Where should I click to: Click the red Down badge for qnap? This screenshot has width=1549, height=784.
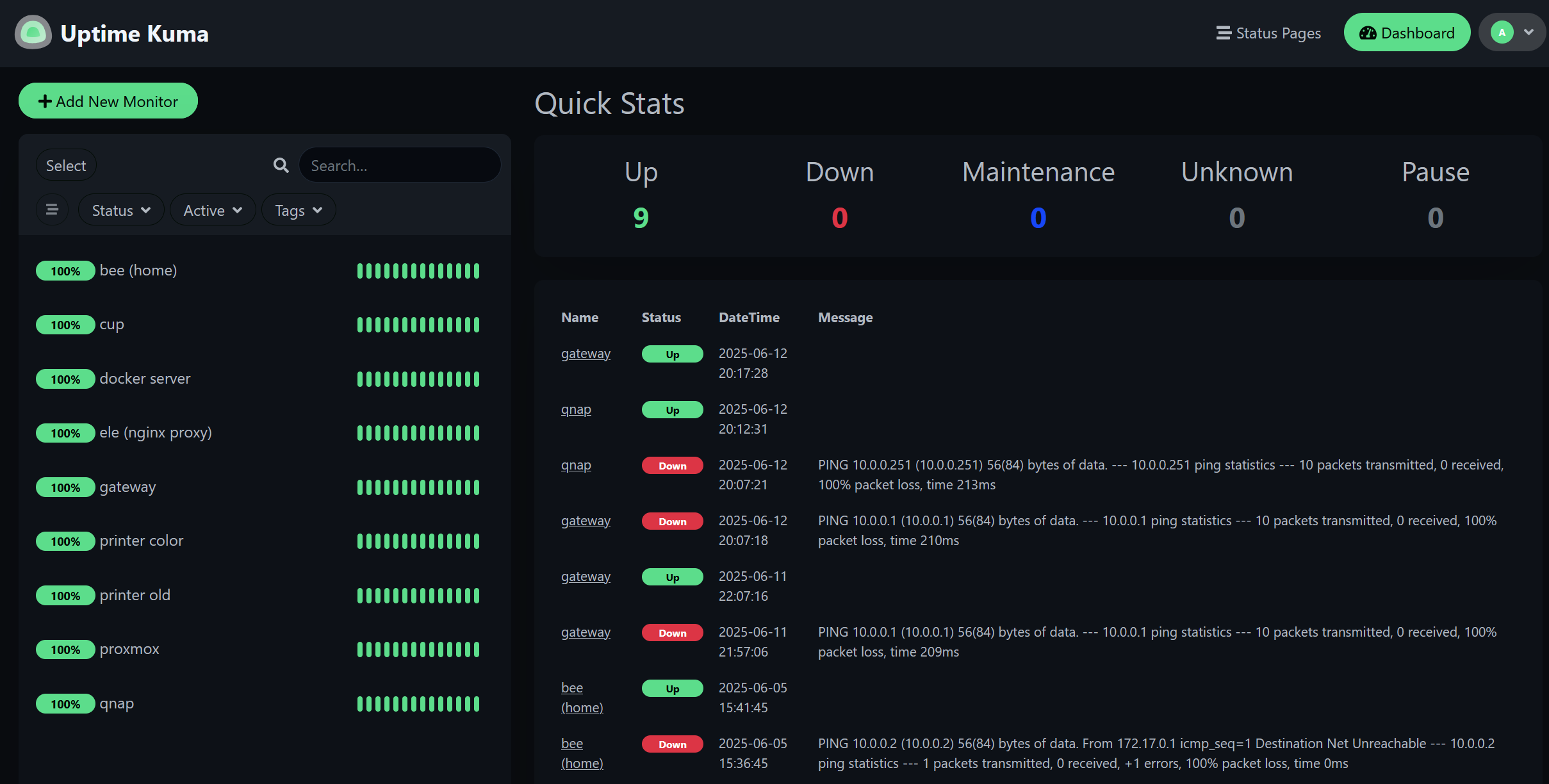coord(672,465)
